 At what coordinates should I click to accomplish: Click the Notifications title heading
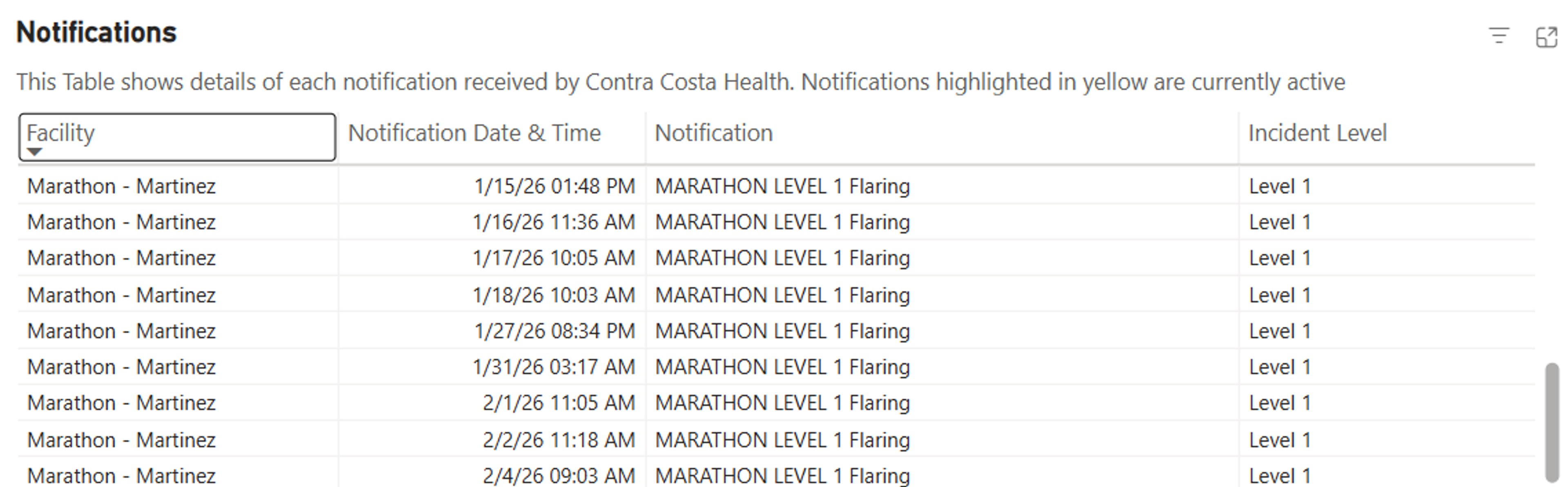pyautogui.click(x=96, y=32)
